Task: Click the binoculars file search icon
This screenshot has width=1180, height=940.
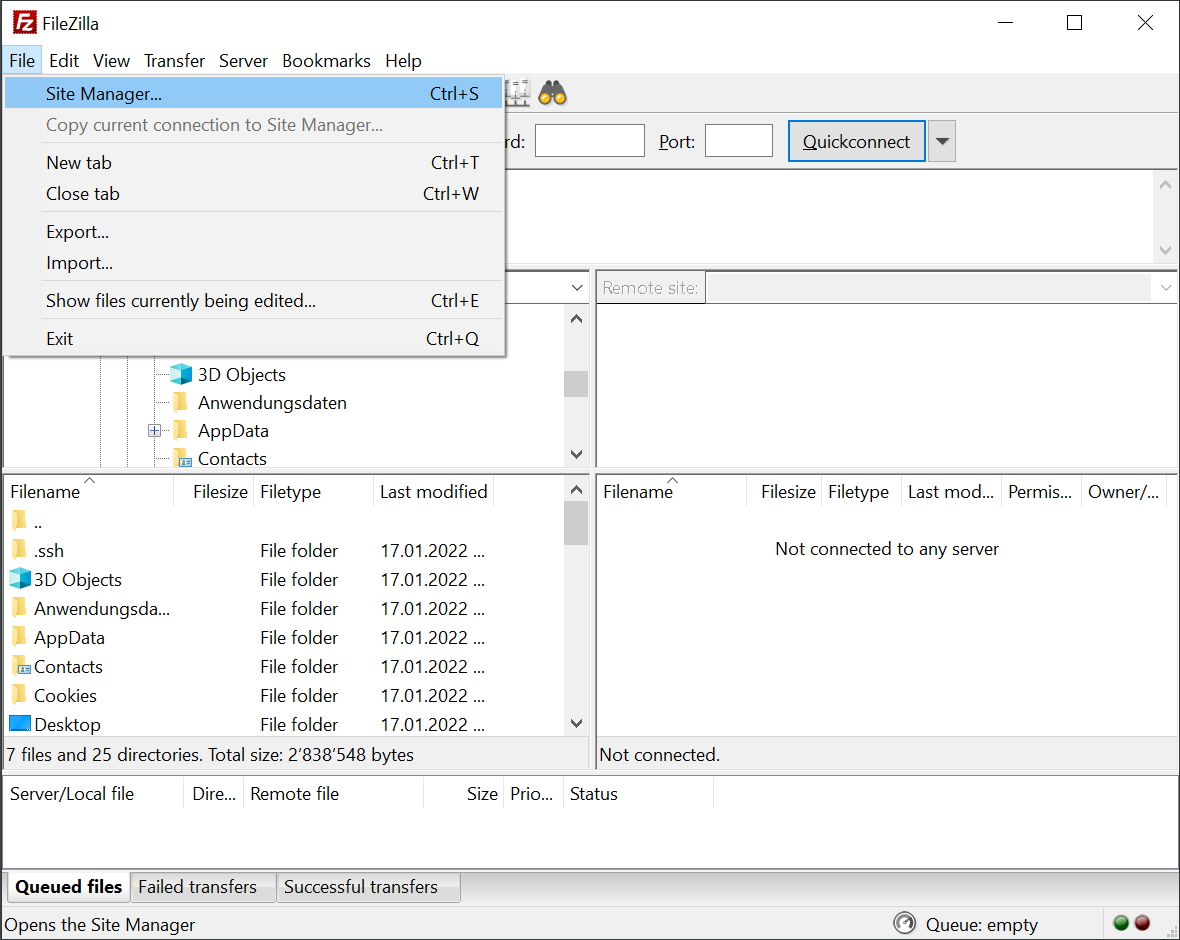Action: 553,93
